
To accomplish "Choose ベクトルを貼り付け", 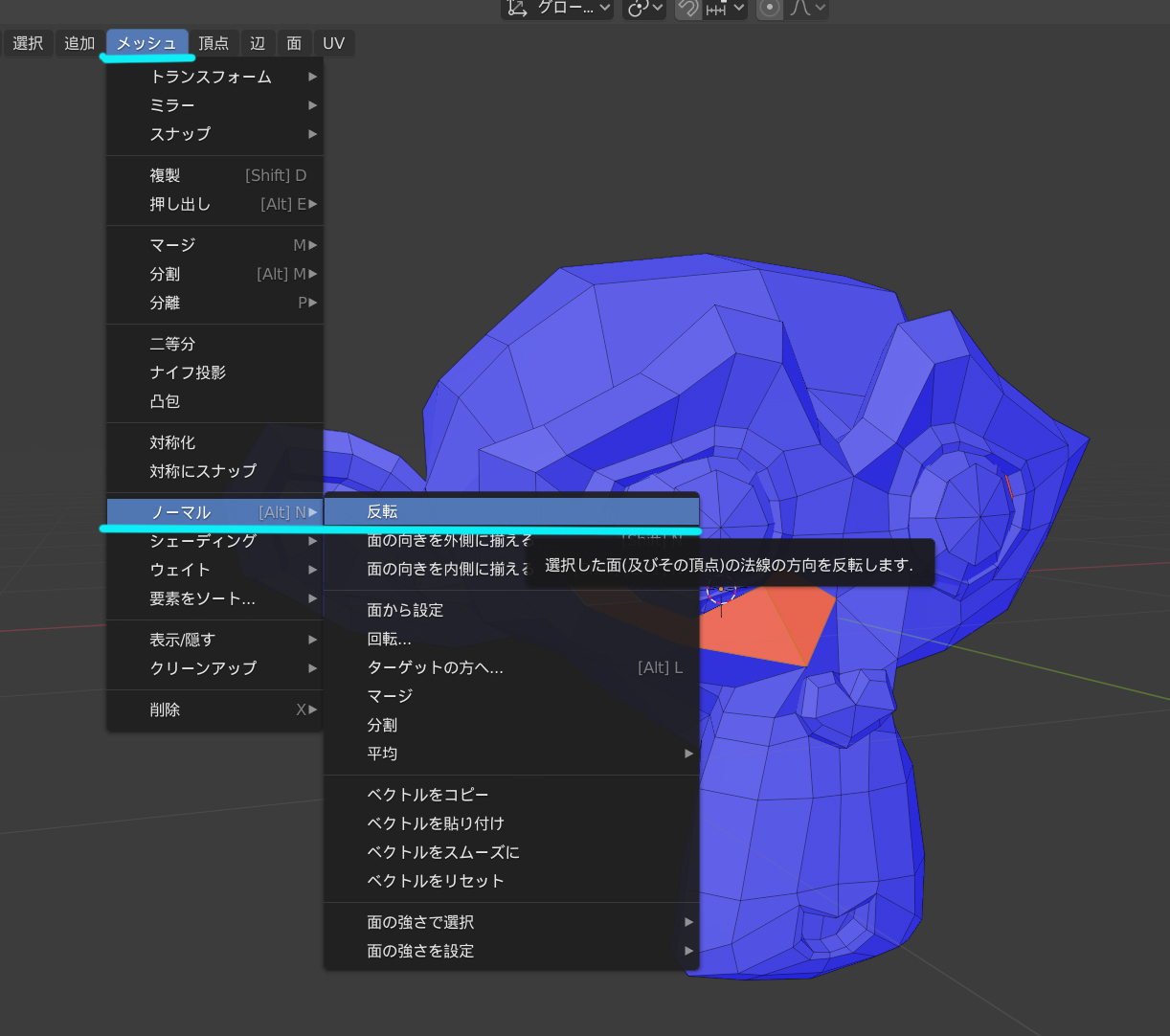I will [x=512, y=823].
